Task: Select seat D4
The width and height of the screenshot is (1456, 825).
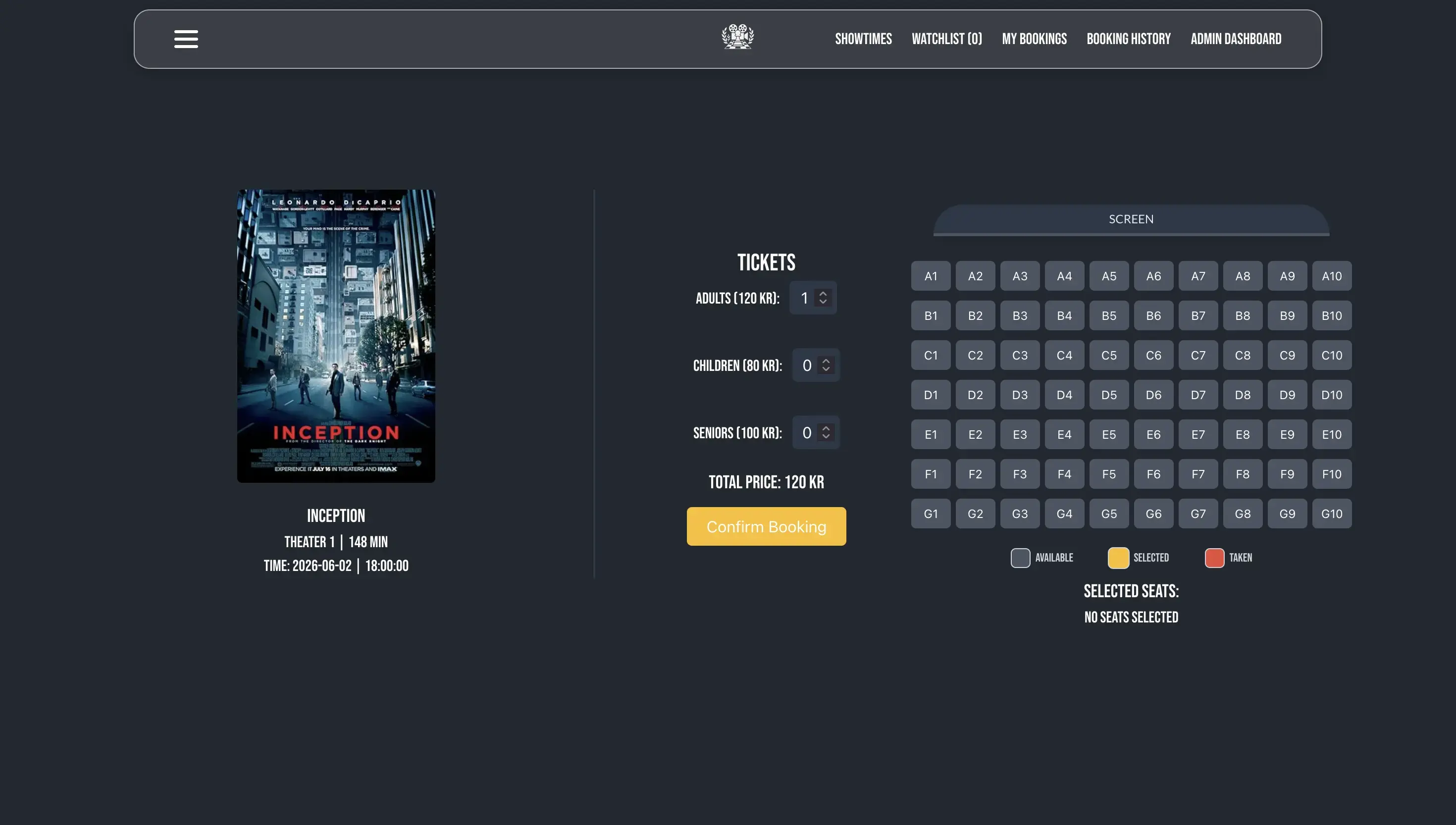Action: pos(1064,395)
